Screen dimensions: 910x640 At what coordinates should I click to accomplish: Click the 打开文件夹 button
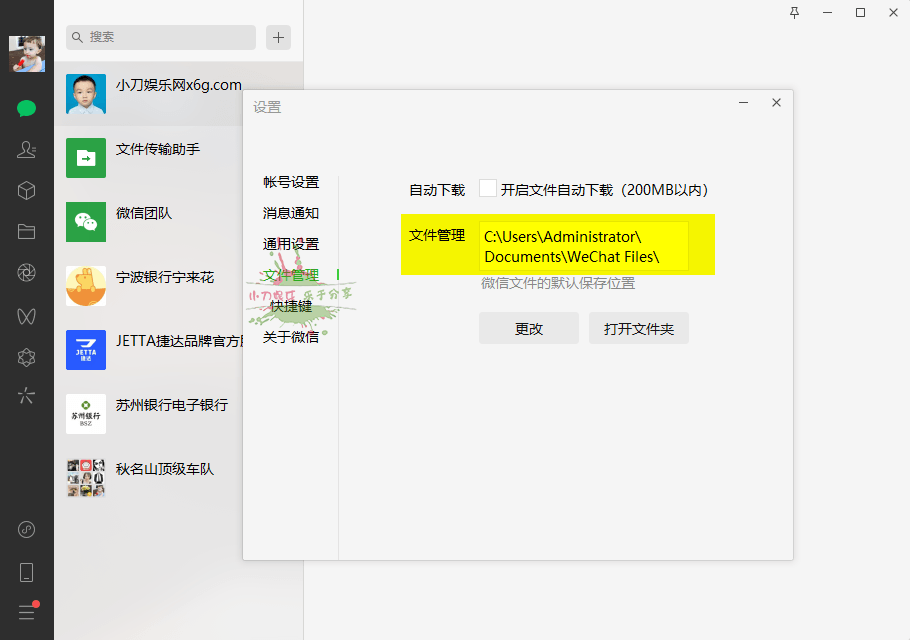click(638, 327)
